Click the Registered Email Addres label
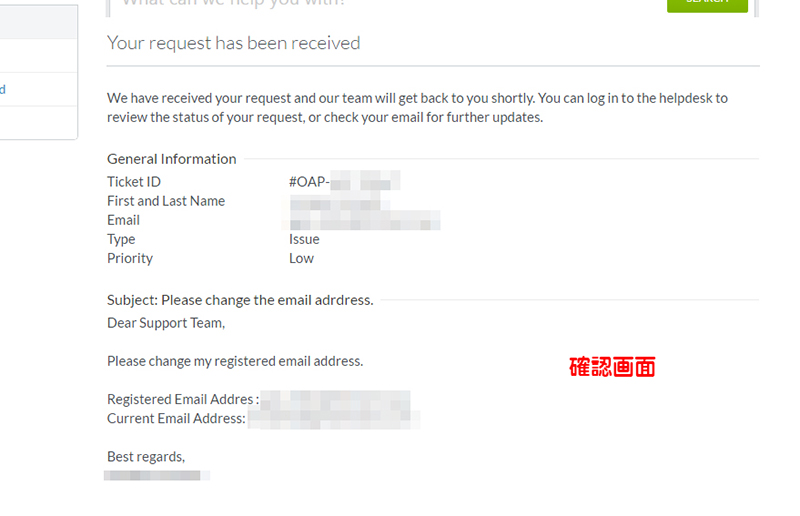 pos(183,399)
